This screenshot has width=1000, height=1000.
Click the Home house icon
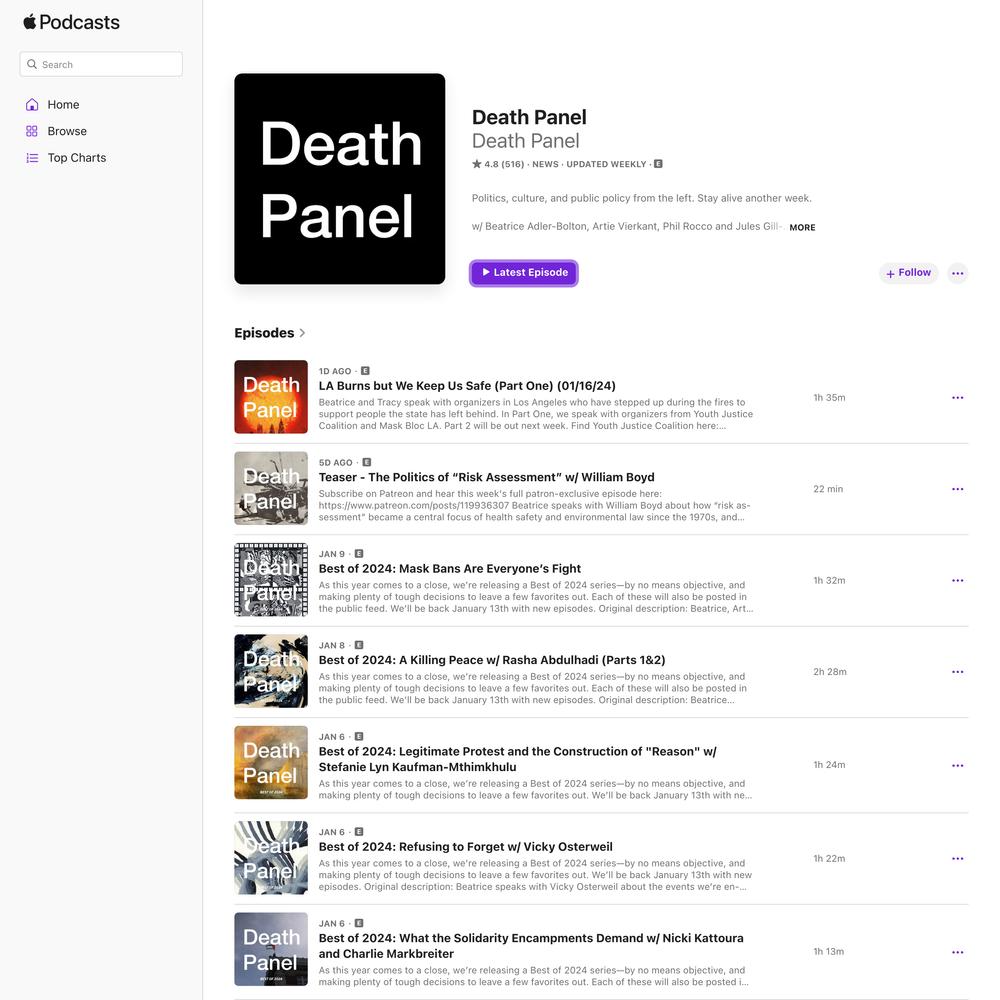tap(32, 105)
